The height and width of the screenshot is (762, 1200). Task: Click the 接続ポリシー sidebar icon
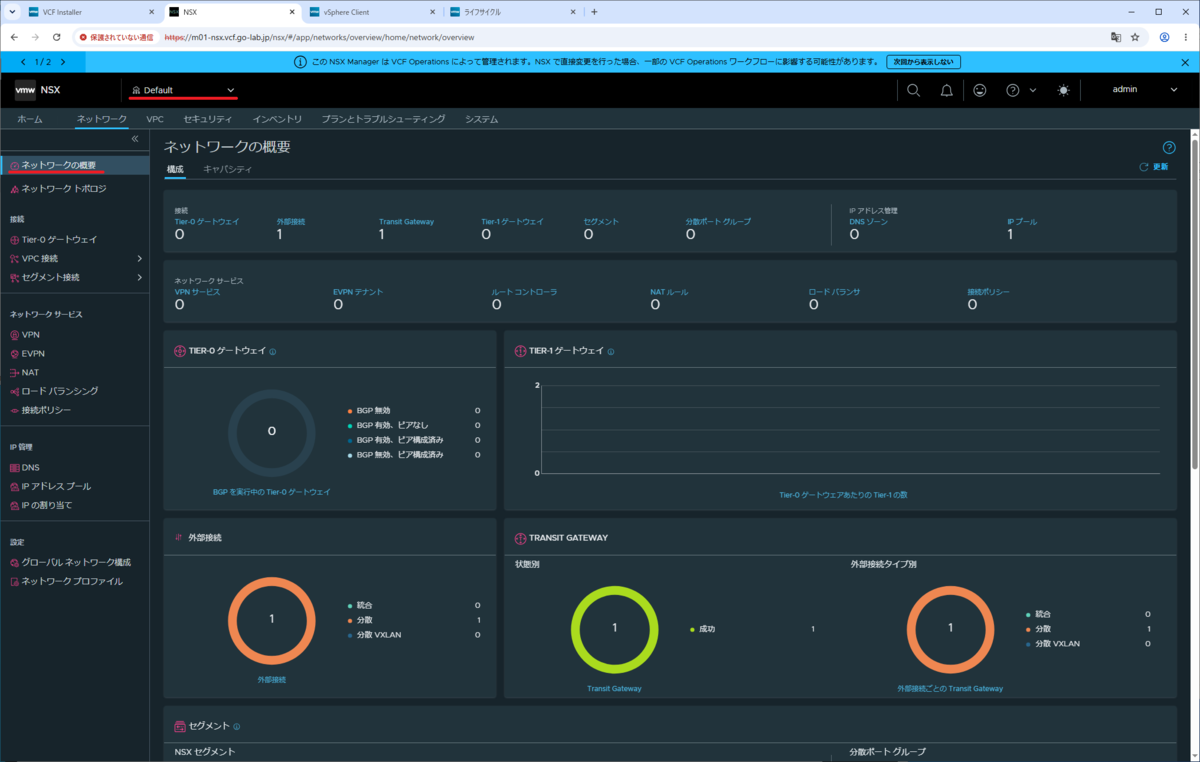pos(14,410)
